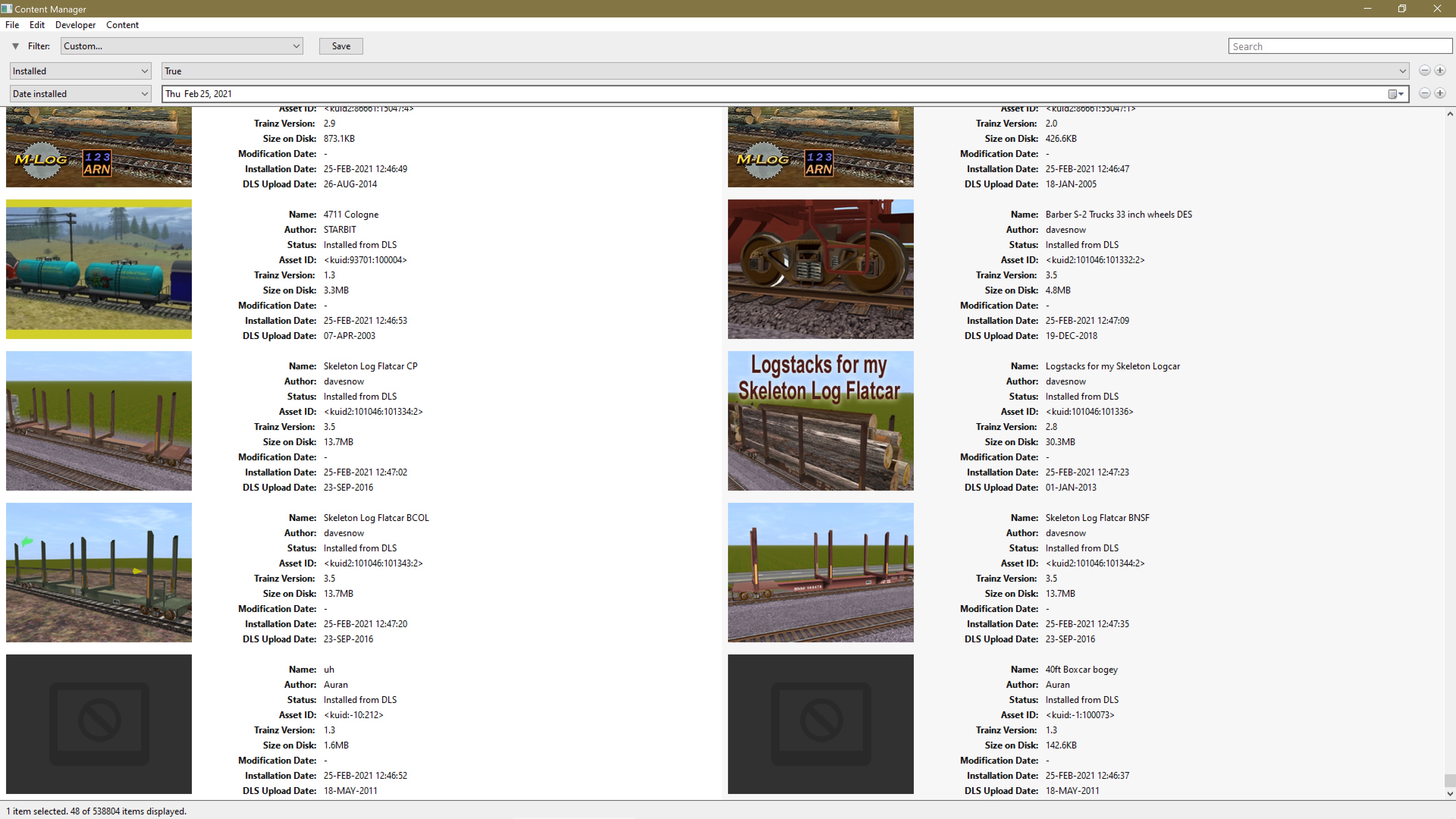The width and height of the screenshot is (1456, 819).
Task: Click asset ID <kuid2:101046:101332:2>
Action: point(1095,260)
